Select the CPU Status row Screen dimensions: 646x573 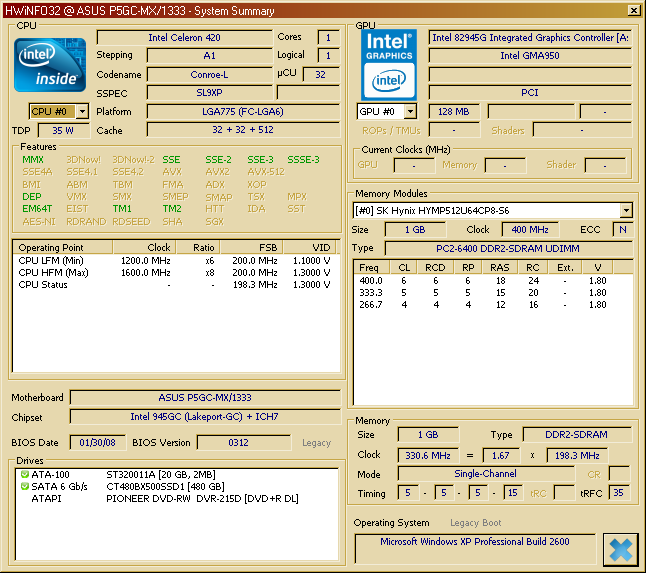(174, 285)
